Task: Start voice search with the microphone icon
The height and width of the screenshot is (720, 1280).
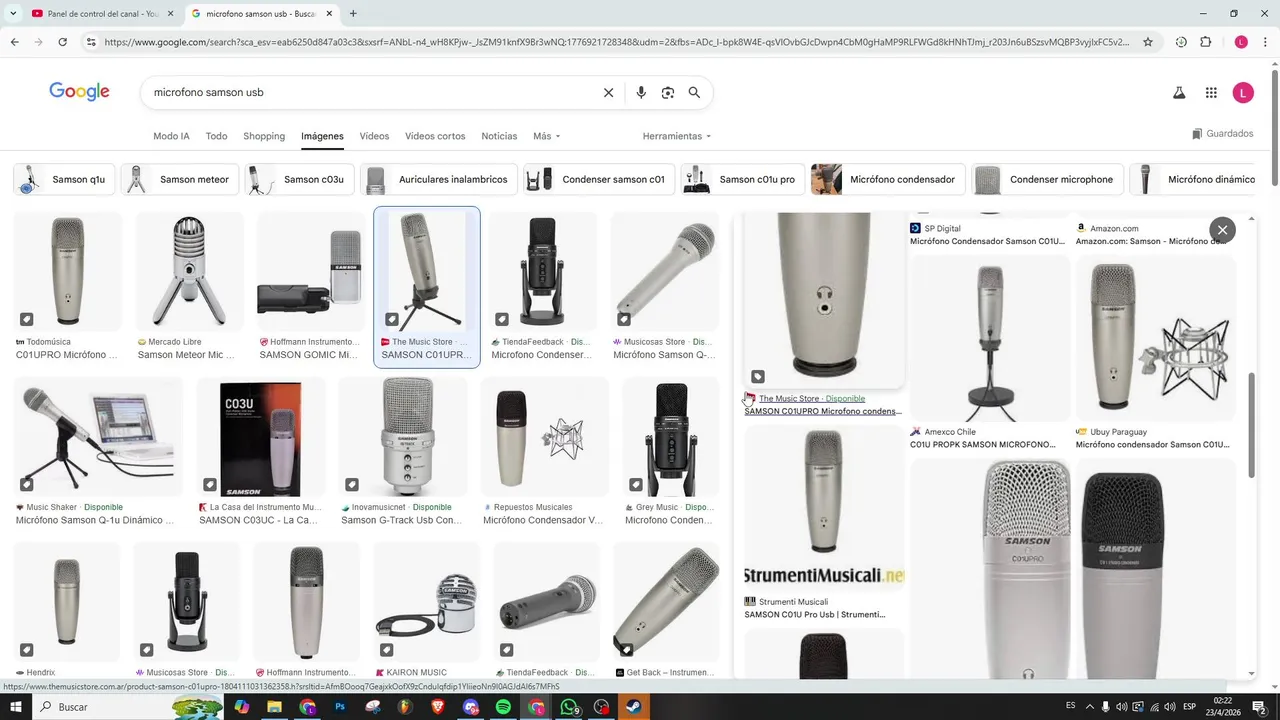Action: click(x=641, y=92)
